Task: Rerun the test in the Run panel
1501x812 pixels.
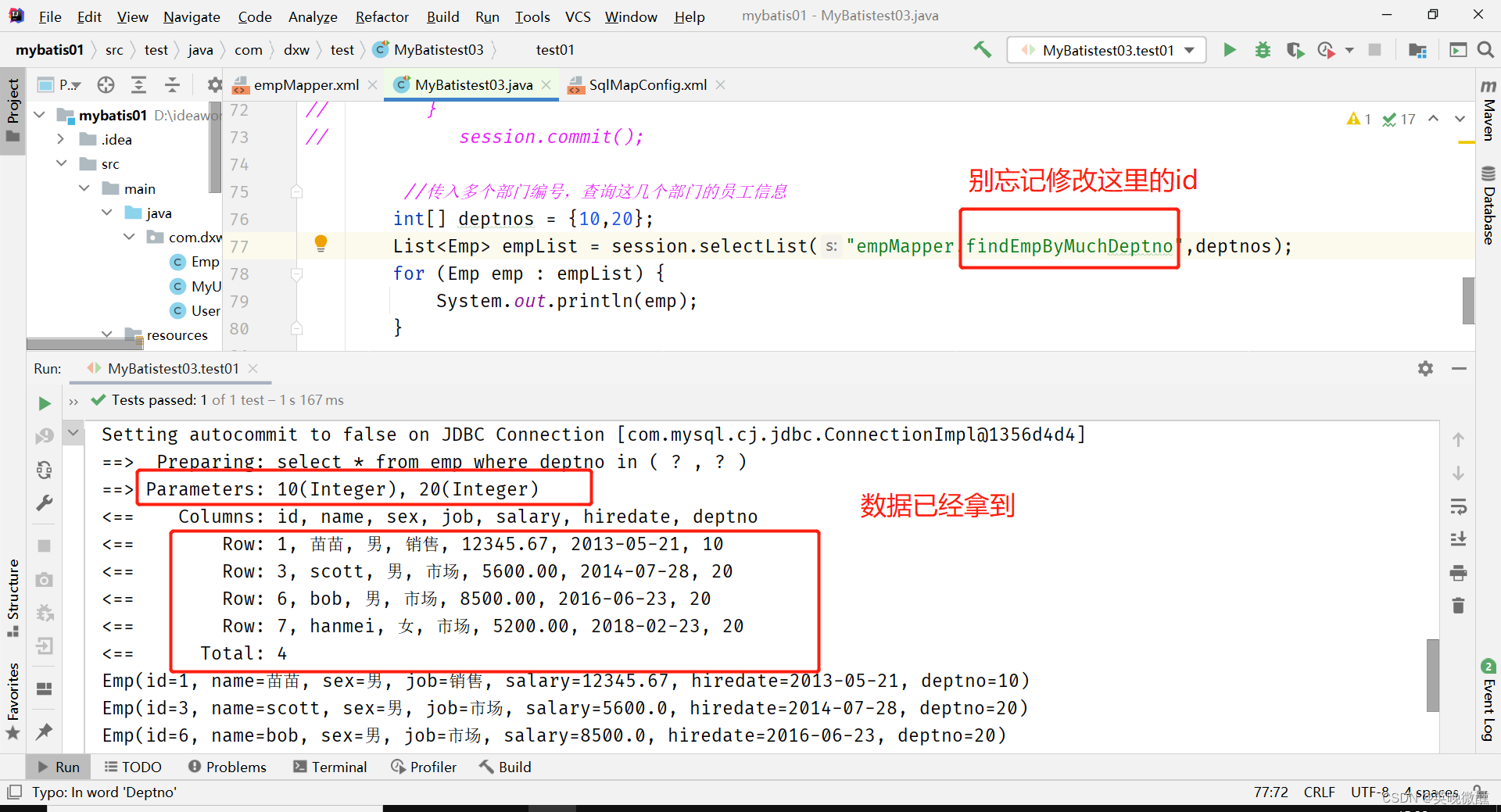Action: click(x=44, y=403)
